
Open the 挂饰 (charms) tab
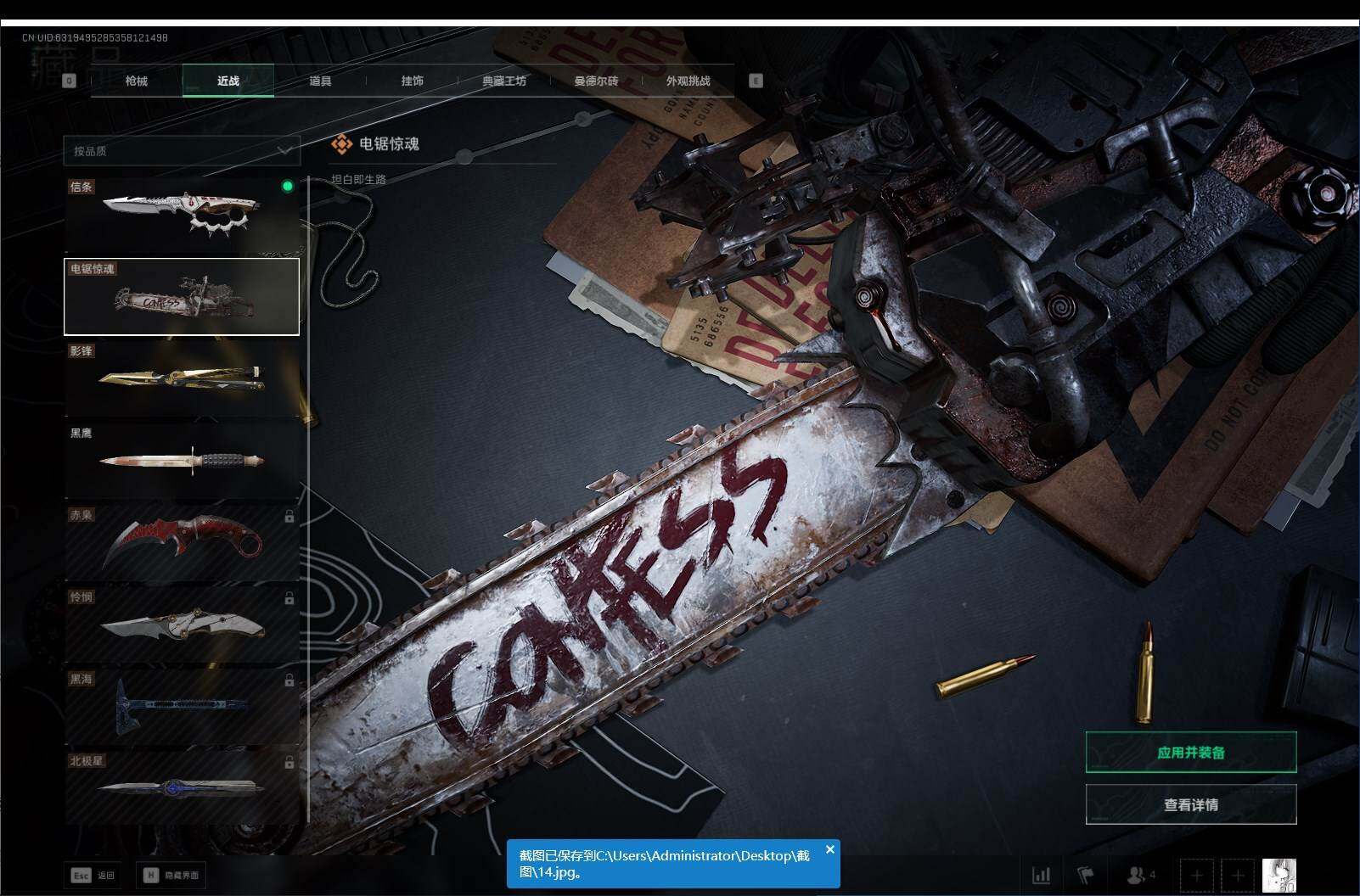(413, 81)
